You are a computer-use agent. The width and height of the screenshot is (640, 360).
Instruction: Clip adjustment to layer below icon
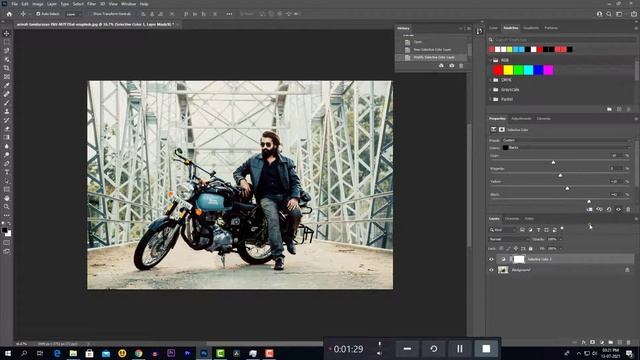tap(589, 209)
